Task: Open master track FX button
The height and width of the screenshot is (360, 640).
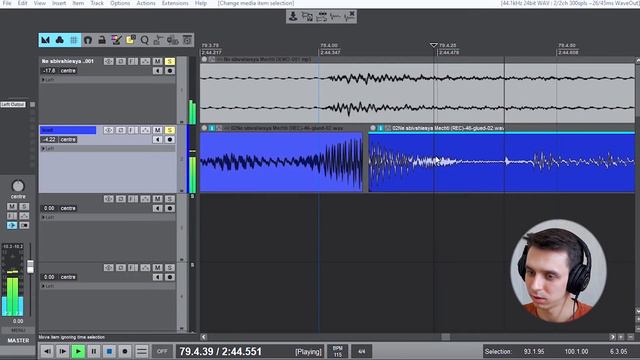Action: click(12, 216)
